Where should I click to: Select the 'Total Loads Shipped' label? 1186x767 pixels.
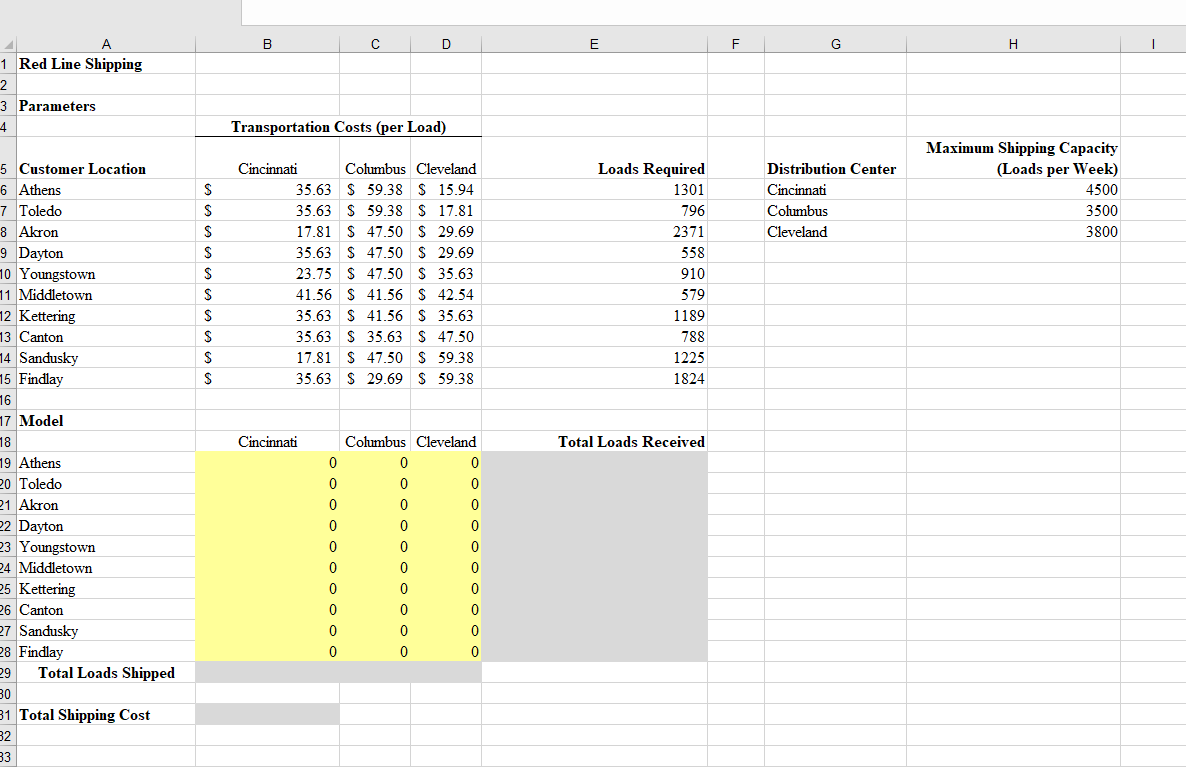pos(107,673)
